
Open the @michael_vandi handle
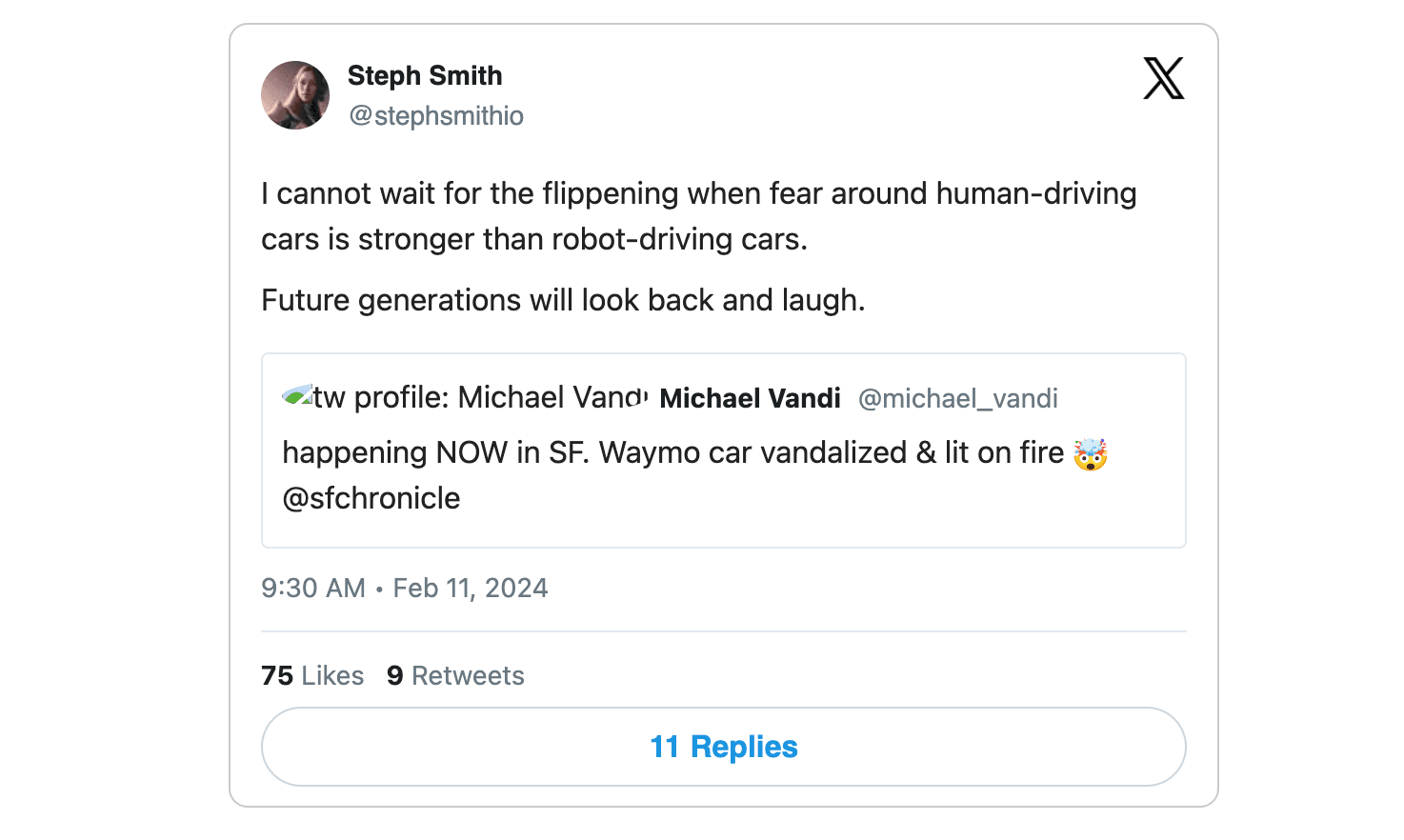coord(957,398)
